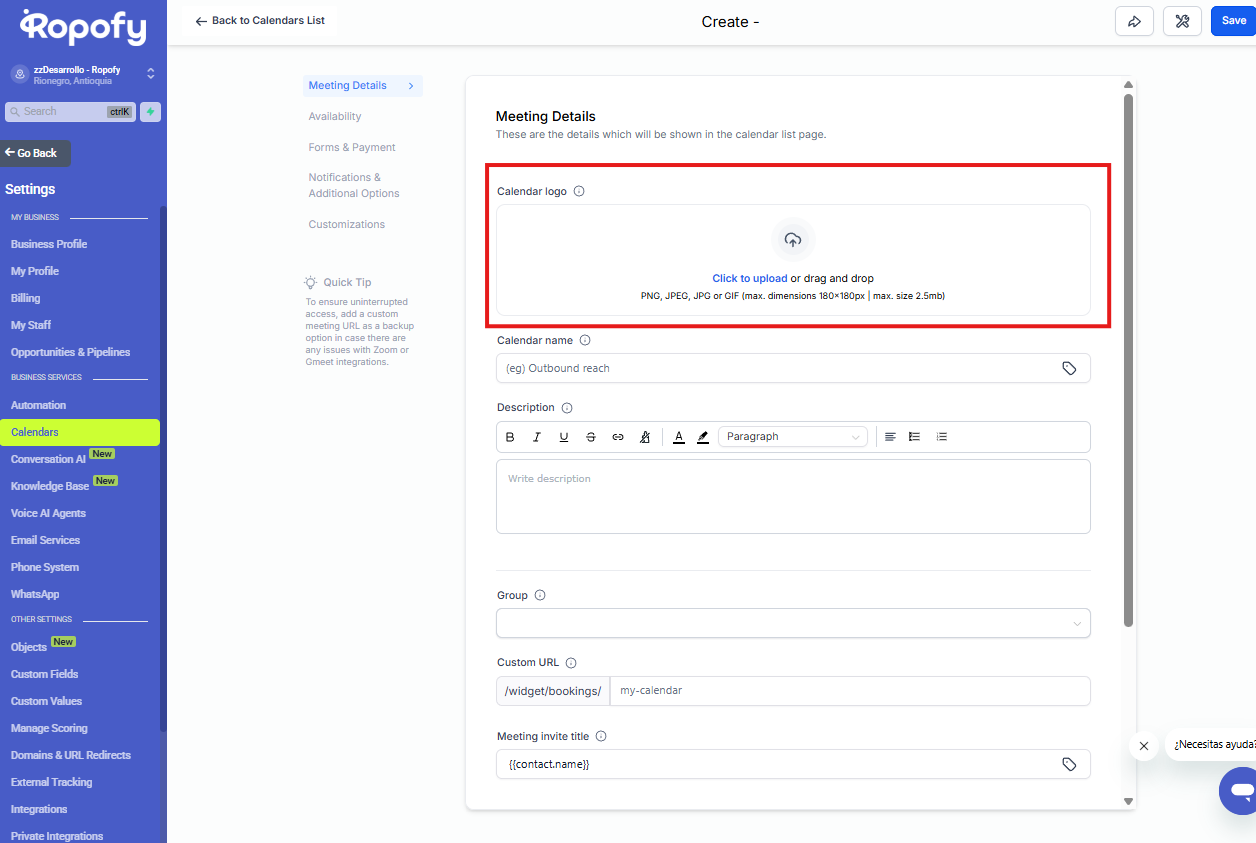
Task: Click the upload cloud icon for calendar logo
Action: pos(793,240)
